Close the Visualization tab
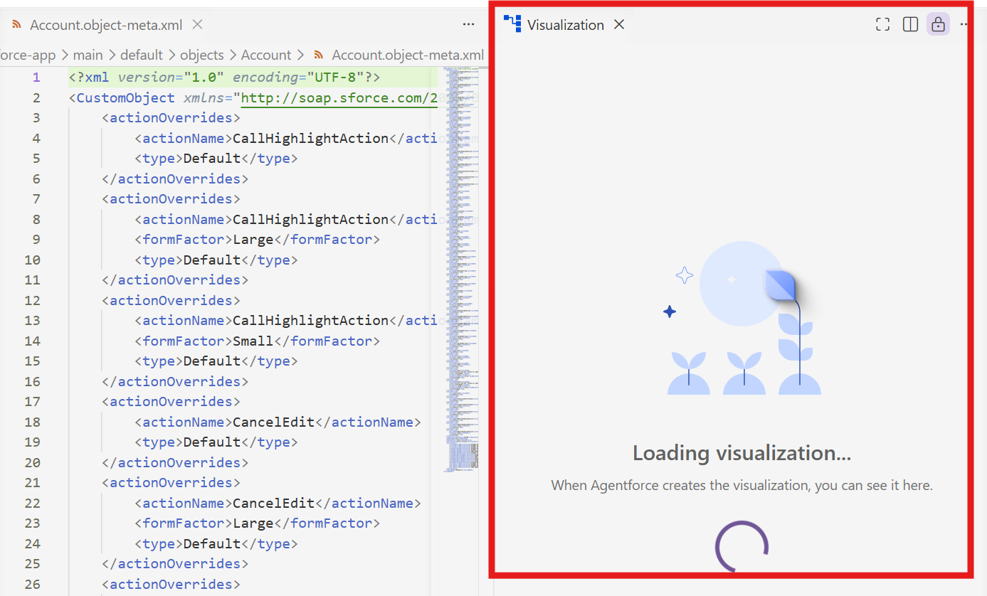The image size is (987, 596). 619,25
